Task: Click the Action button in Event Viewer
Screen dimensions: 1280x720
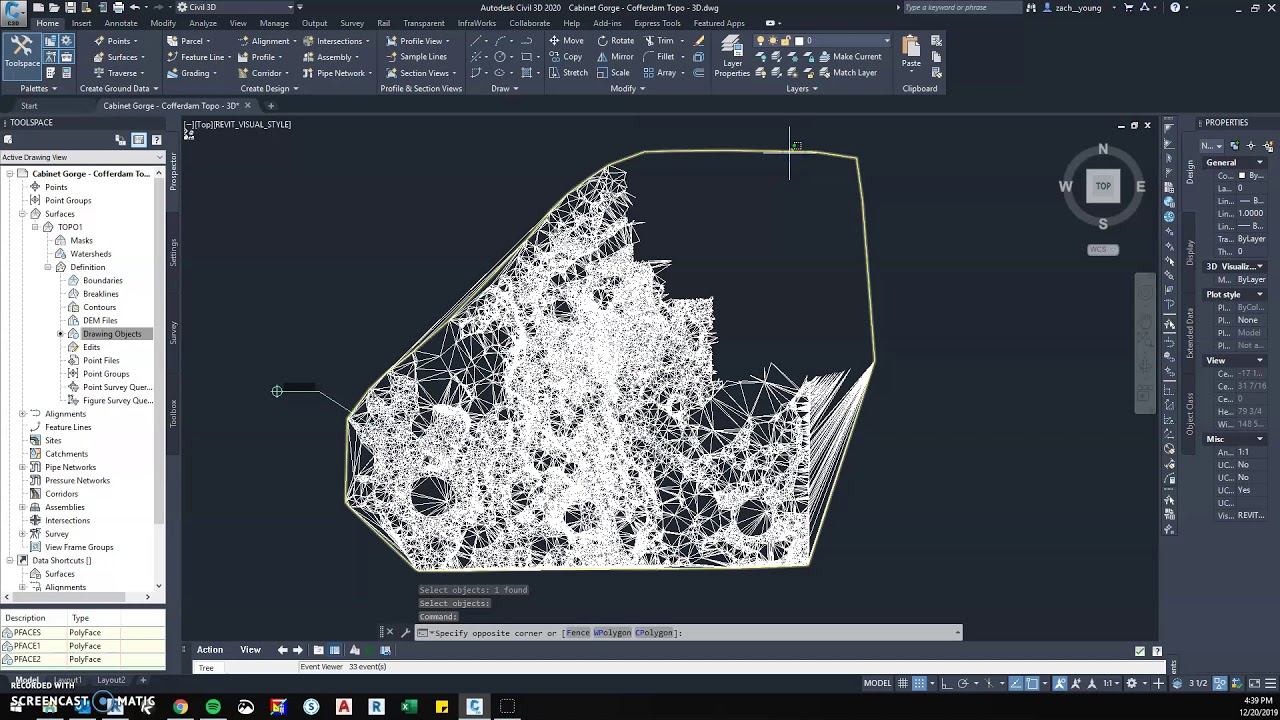Action: point(210,650)
